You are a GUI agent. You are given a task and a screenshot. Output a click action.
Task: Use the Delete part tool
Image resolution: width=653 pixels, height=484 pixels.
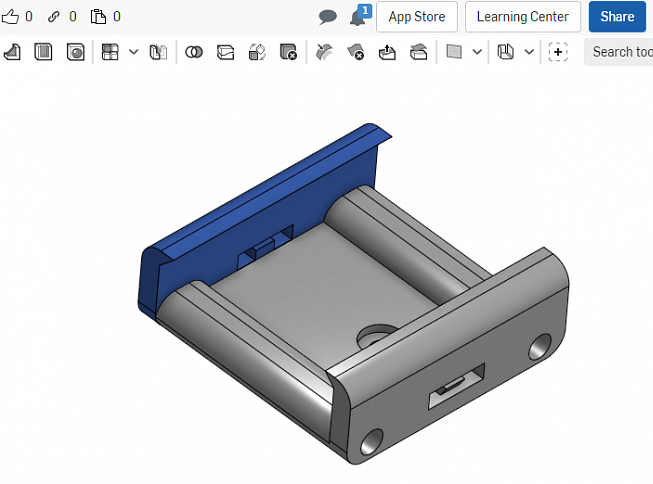[289, 52]
